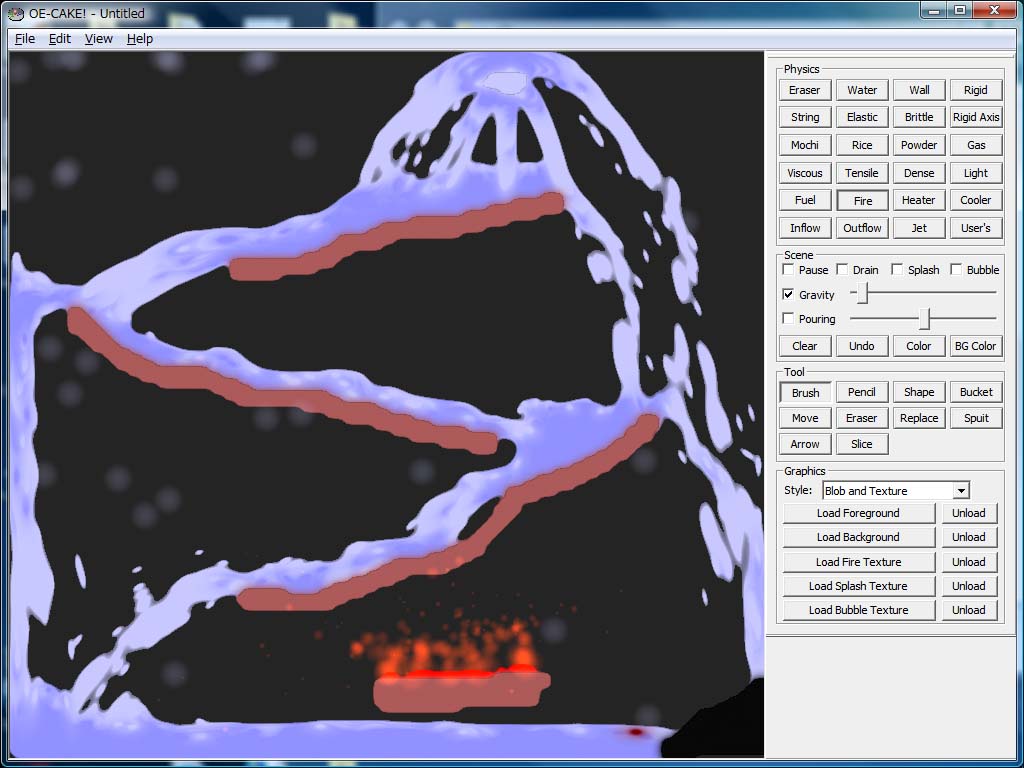1024x768 pixels.
Task: Select the String material
Action: click(x=805, y=117)
